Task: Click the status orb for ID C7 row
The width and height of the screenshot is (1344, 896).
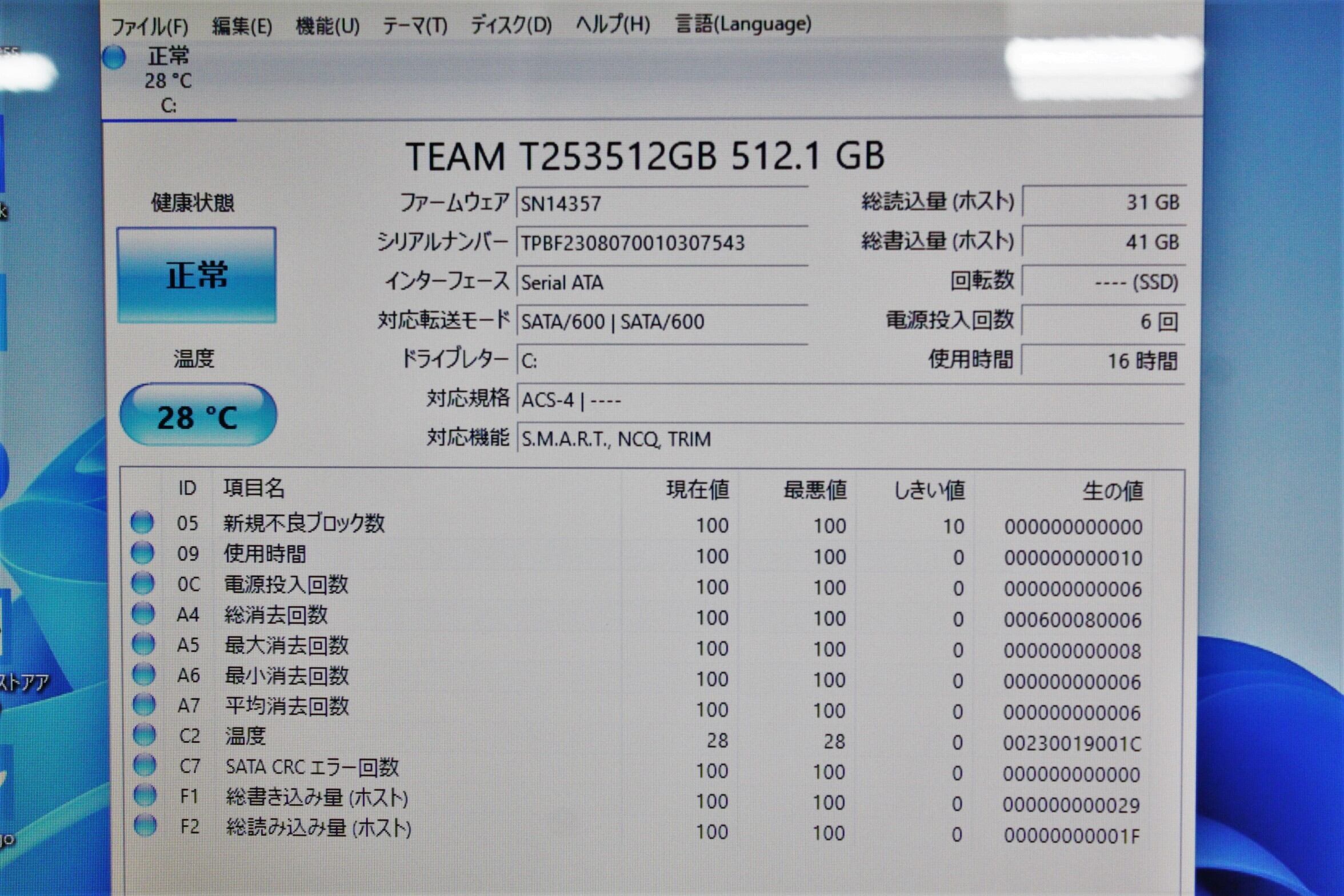Action: click(x=145, y=765)
